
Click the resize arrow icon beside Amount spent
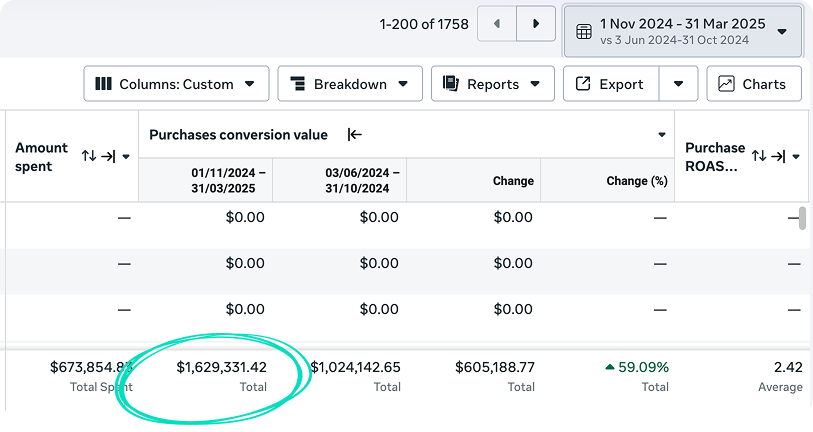click(109, 156)
